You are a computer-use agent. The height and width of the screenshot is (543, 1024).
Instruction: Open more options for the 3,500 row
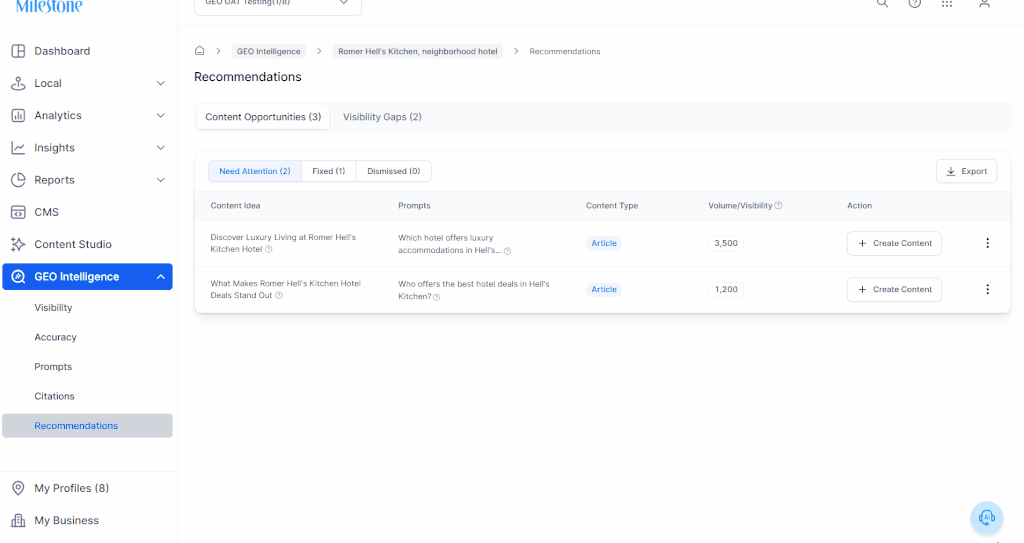[987, 243]
